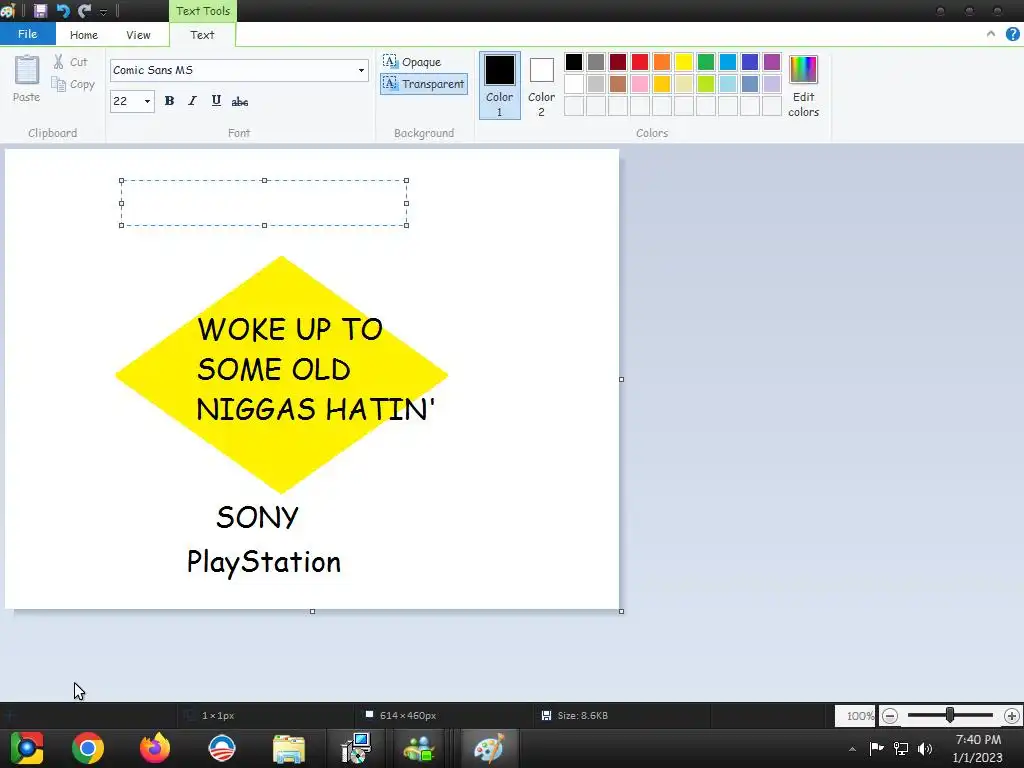This screenshot has height=768, width=1024.
Task: Toggle Strikethrough text formatting
Action: point(240,101)
